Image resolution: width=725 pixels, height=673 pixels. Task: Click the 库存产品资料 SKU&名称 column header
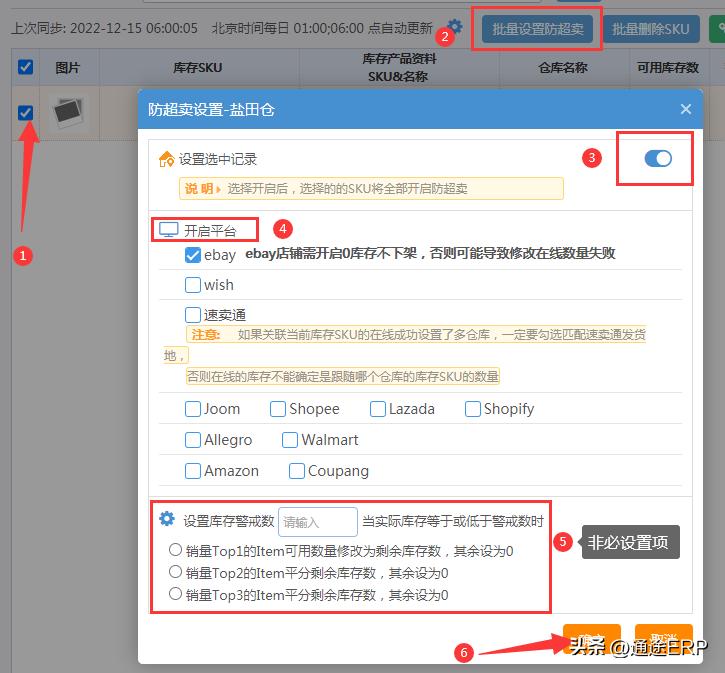[x=399, y=67]
